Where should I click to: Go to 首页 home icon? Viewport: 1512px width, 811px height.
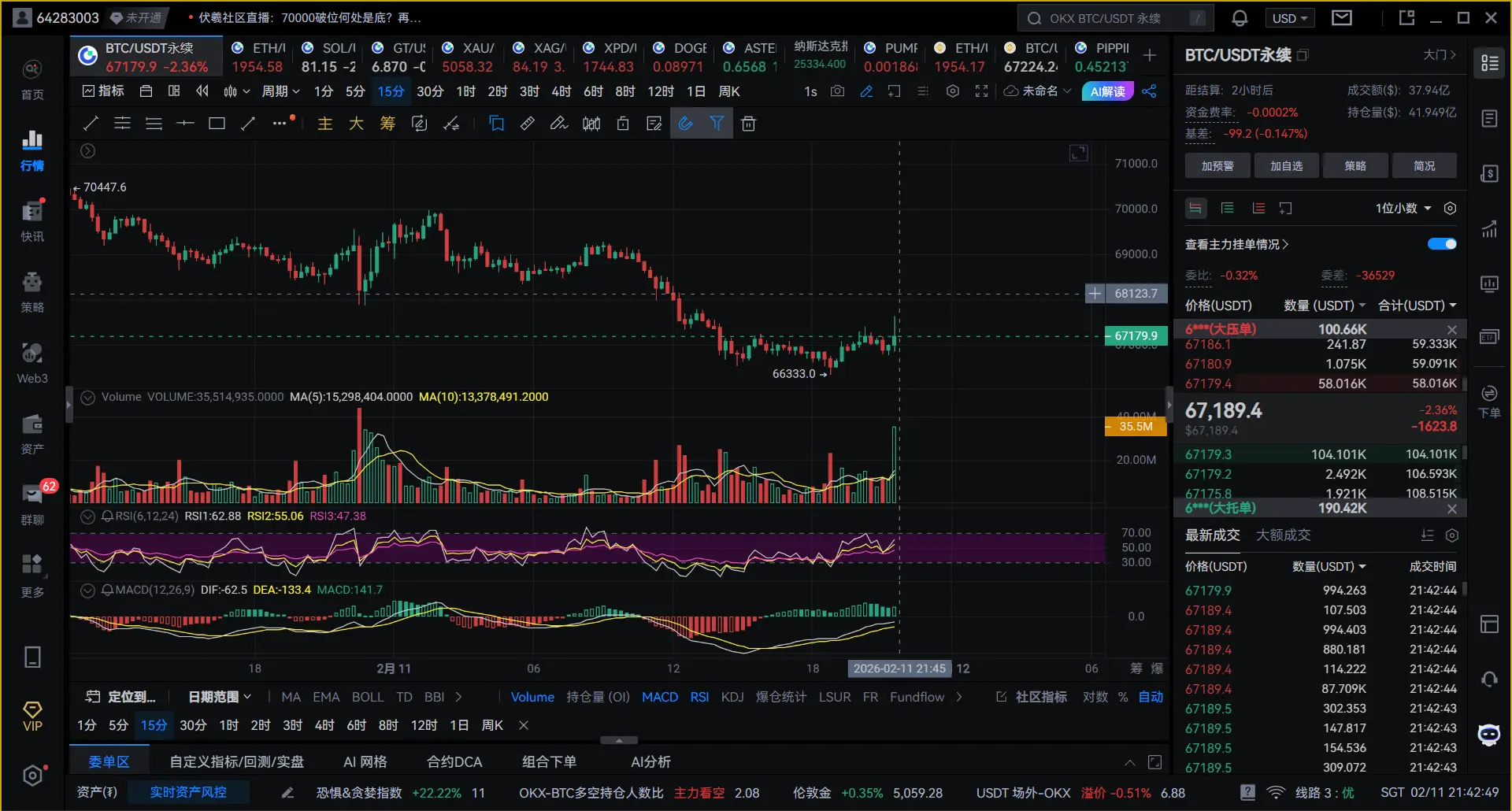click(x=32, y=80)
